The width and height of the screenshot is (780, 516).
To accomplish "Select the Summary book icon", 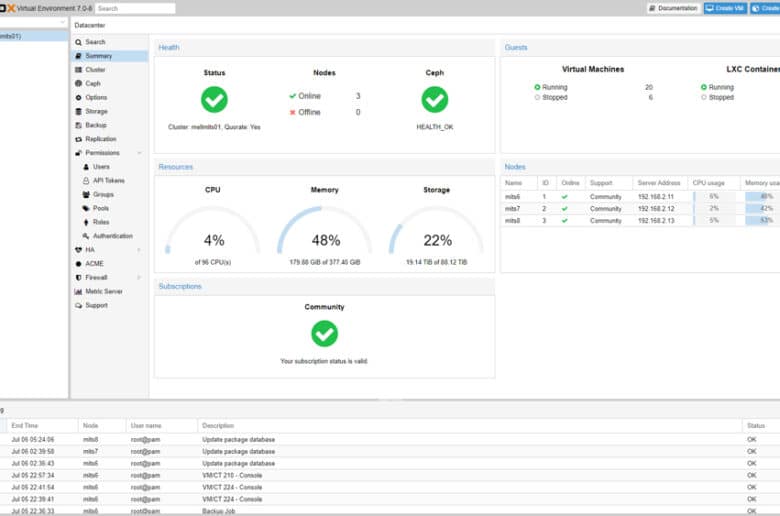I will pos(78,56).
